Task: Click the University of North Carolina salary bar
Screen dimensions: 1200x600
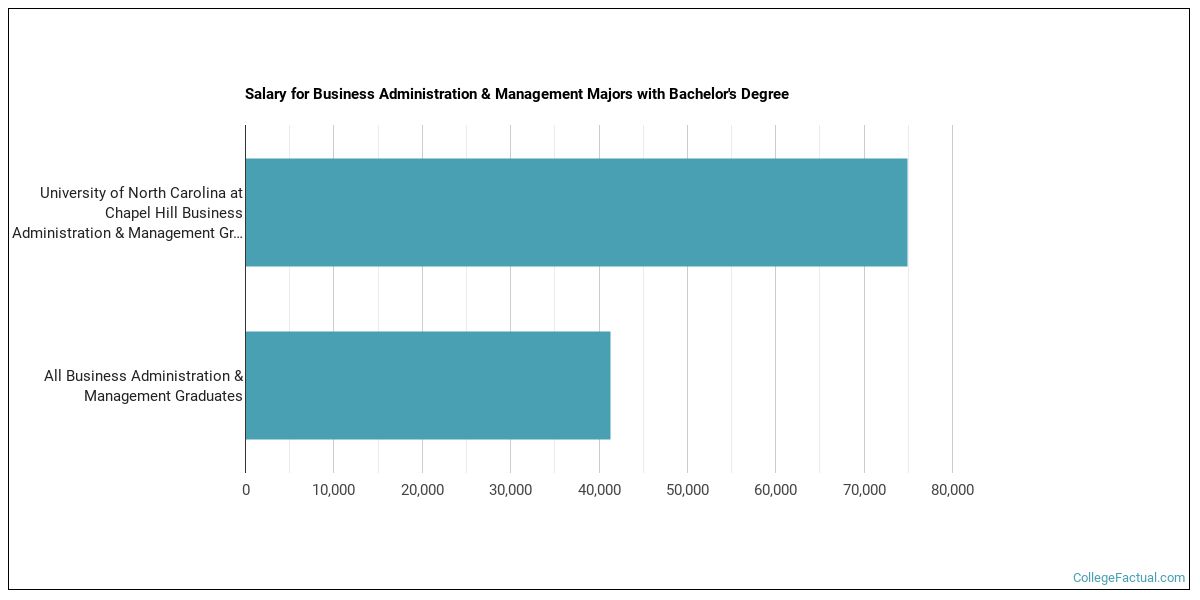Action: (576, 212)
